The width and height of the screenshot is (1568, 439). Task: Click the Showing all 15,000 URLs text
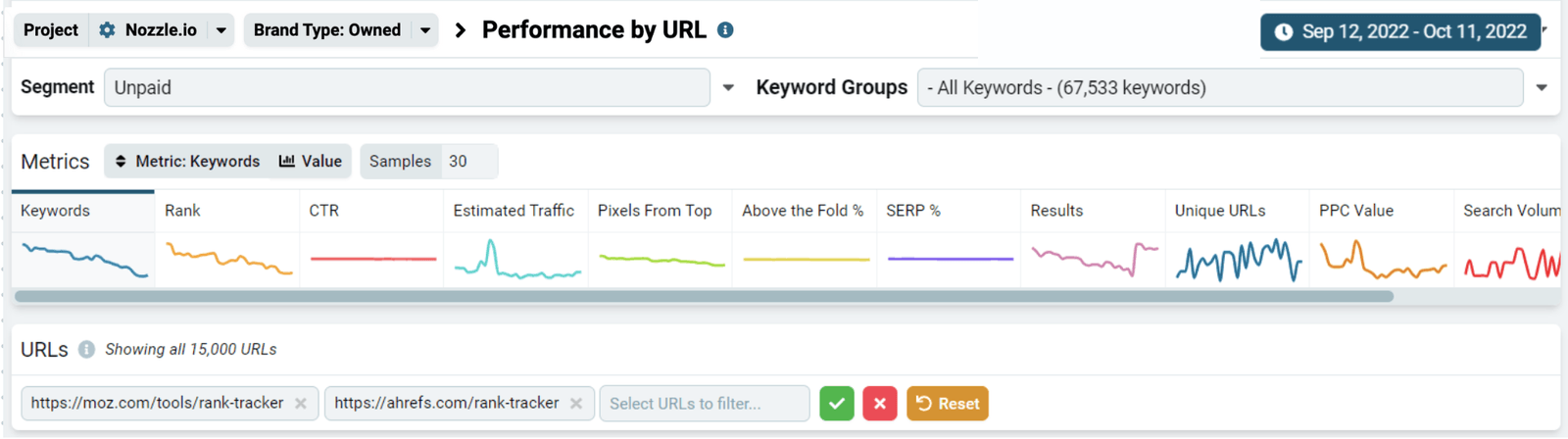191,349
